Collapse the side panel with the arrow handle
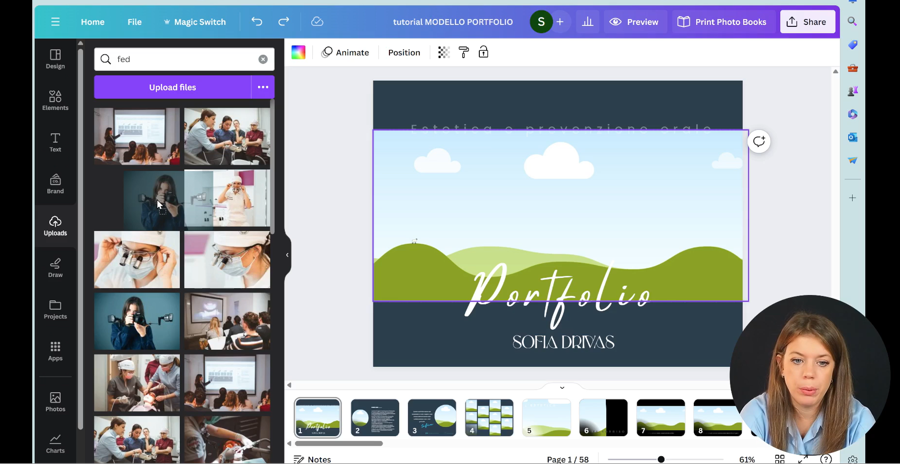 (x=287, y=255)
